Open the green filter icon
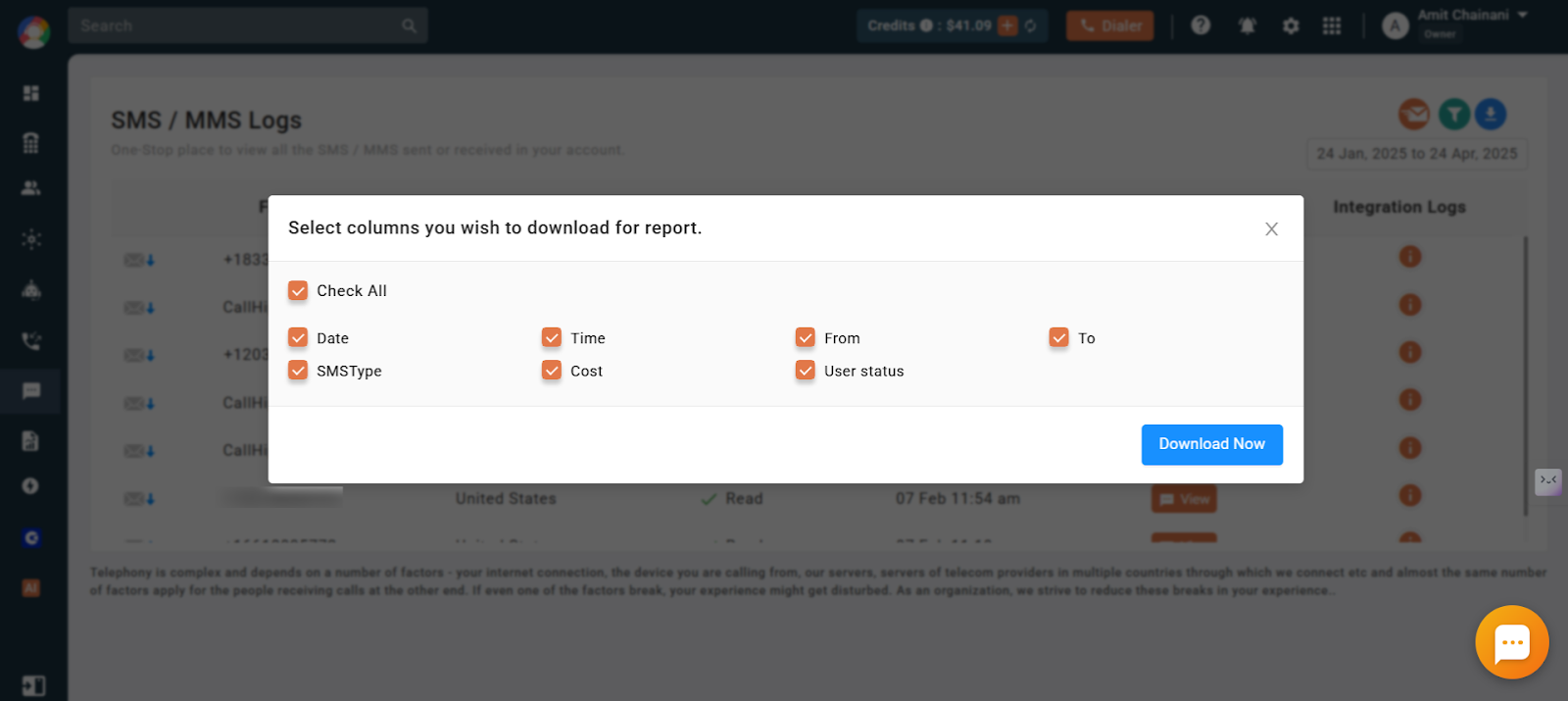The height and width of the screenshot is (701, 1568). tap(1454, 115)
